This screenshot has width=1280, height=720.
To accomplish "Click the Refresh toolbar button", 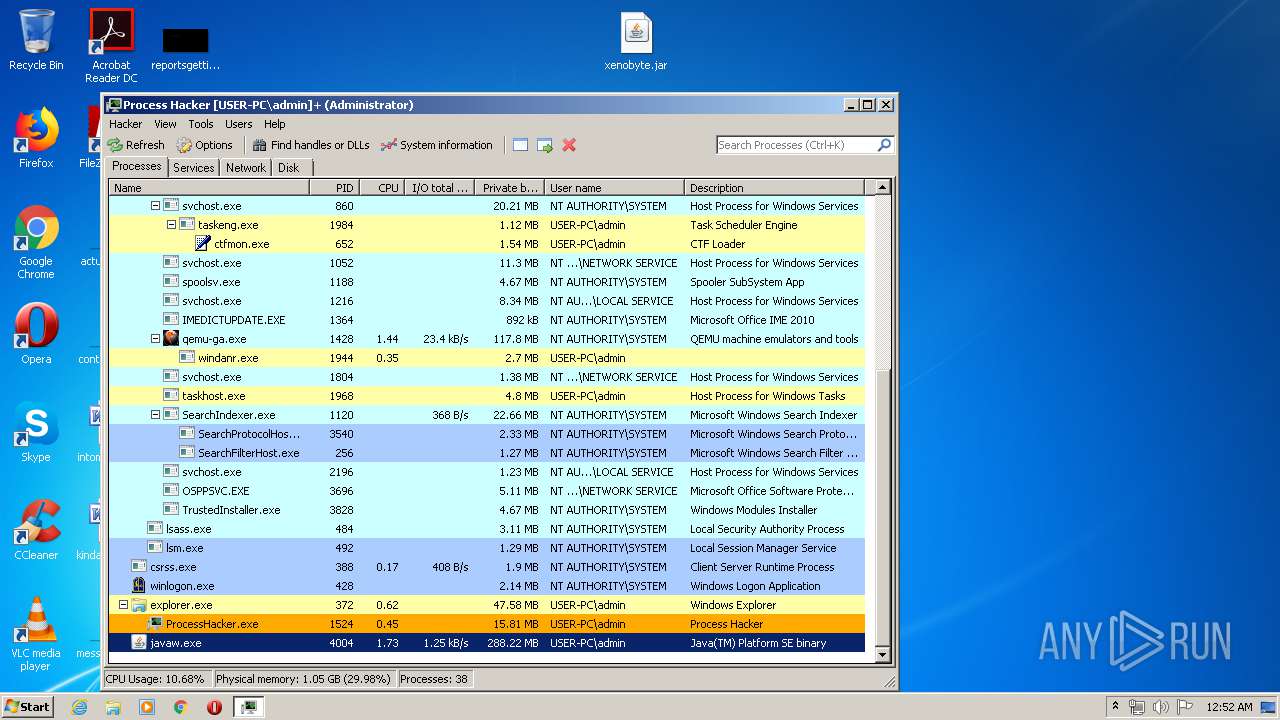I will point(136,145).
